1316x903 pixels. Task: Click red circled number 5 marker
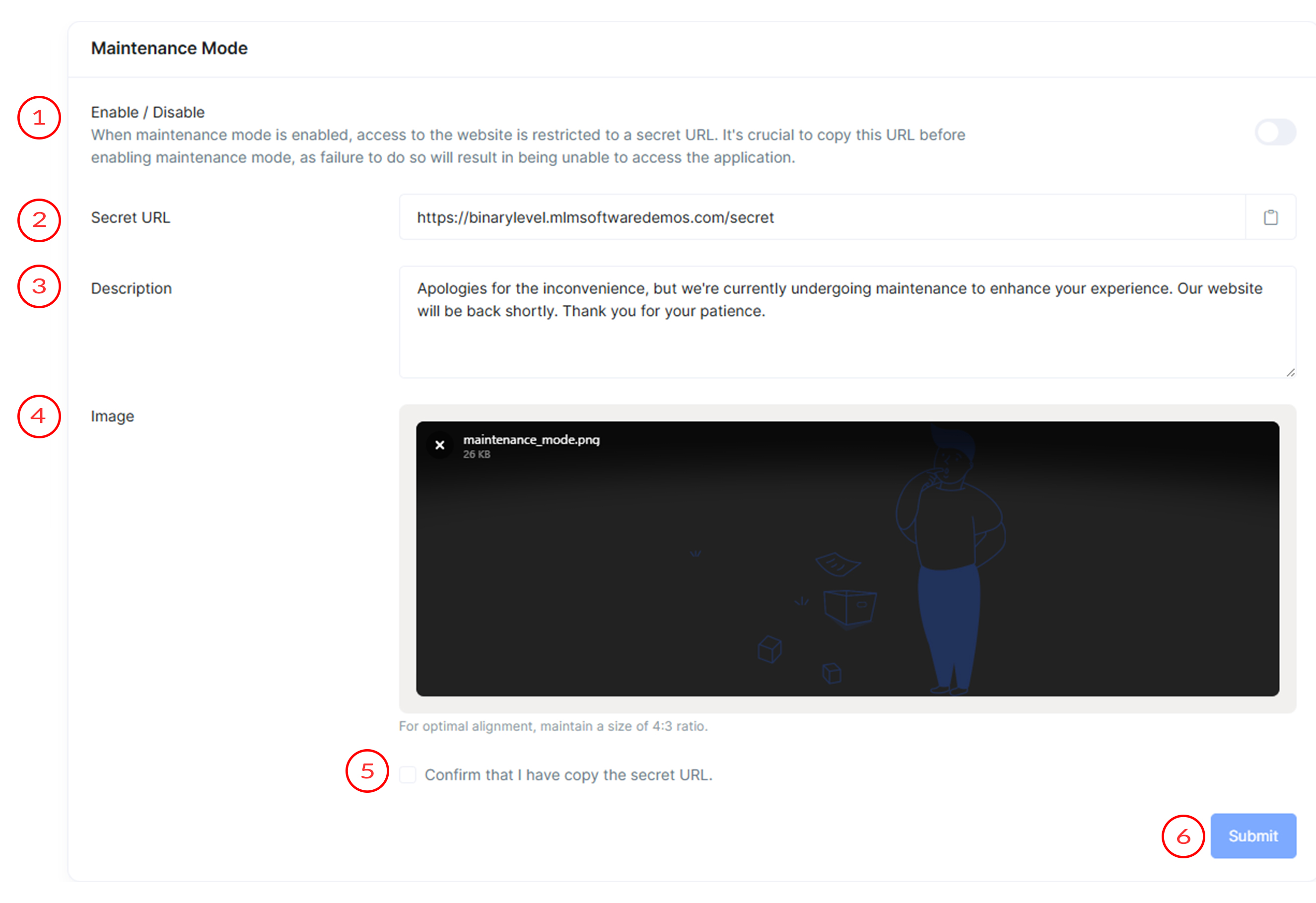click(367, 771)
